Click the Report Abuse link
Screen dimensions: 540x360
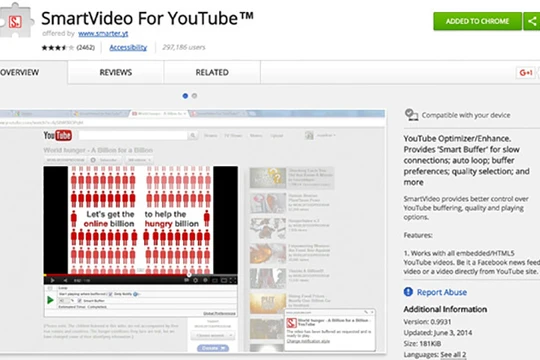[442, 292]
